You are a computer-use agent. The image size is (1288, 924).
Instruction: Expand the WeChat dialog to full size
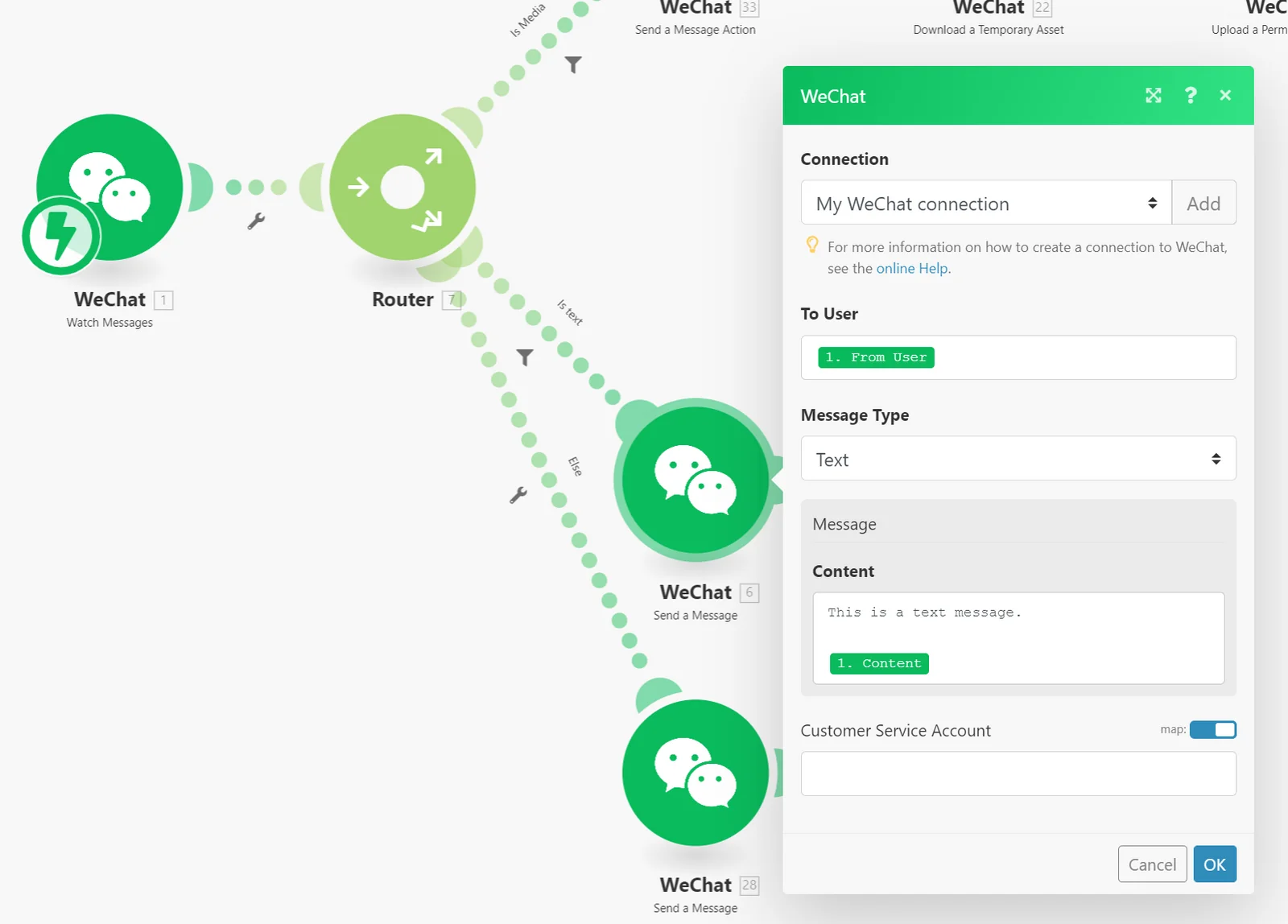pyautogui.click(x=1154, y=96)
